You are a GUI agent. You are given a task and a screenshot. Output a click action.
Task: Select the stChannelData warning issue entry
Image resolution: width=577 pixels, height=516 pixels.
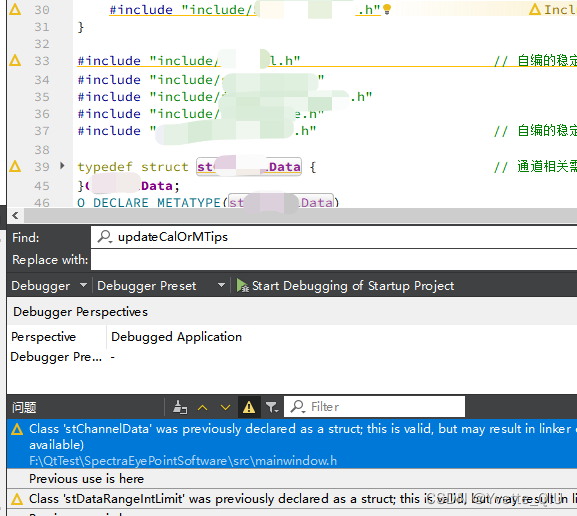point(292,444)
